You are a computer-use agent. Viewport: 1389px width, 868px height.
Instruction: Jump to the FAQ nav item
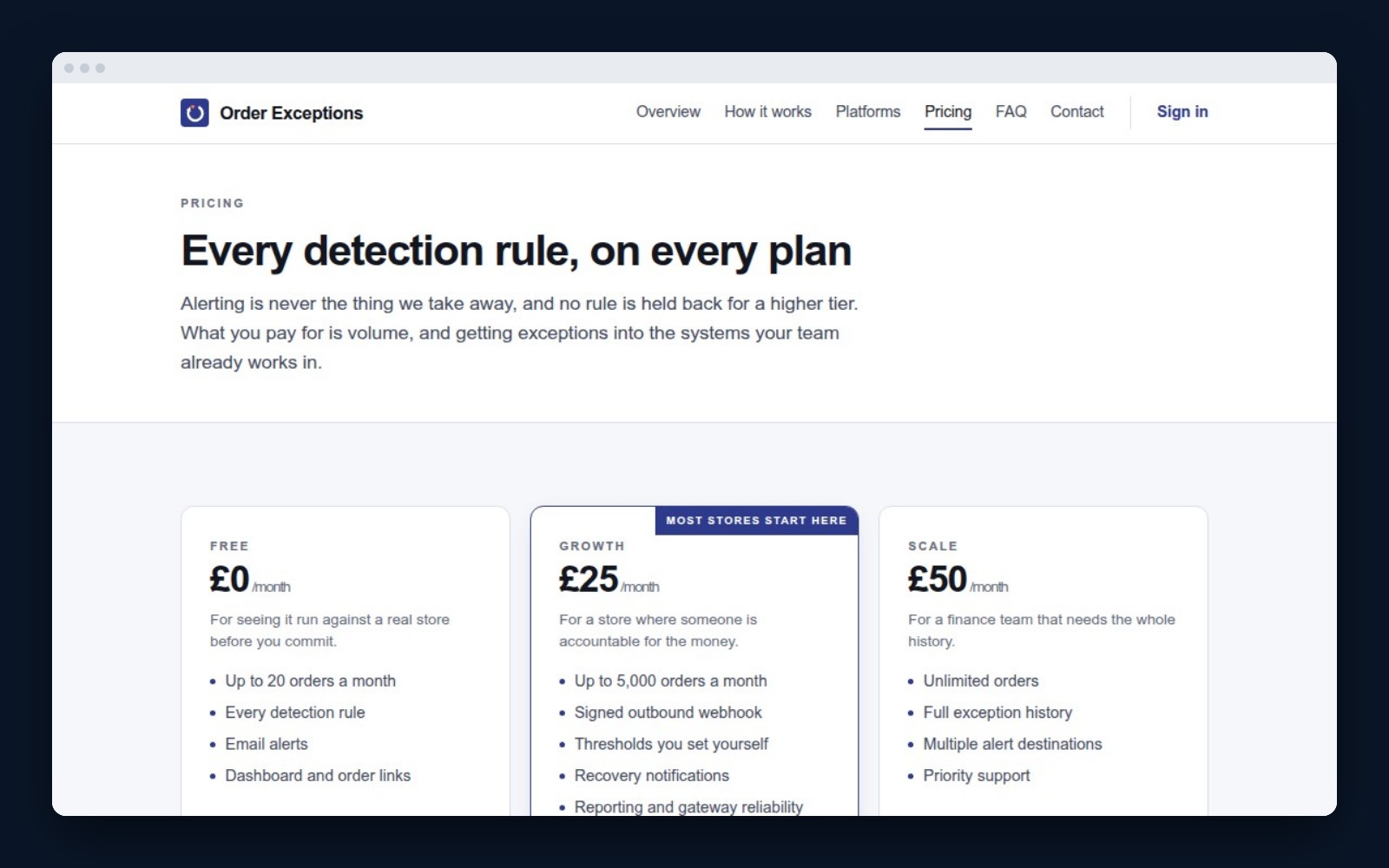1010,111
